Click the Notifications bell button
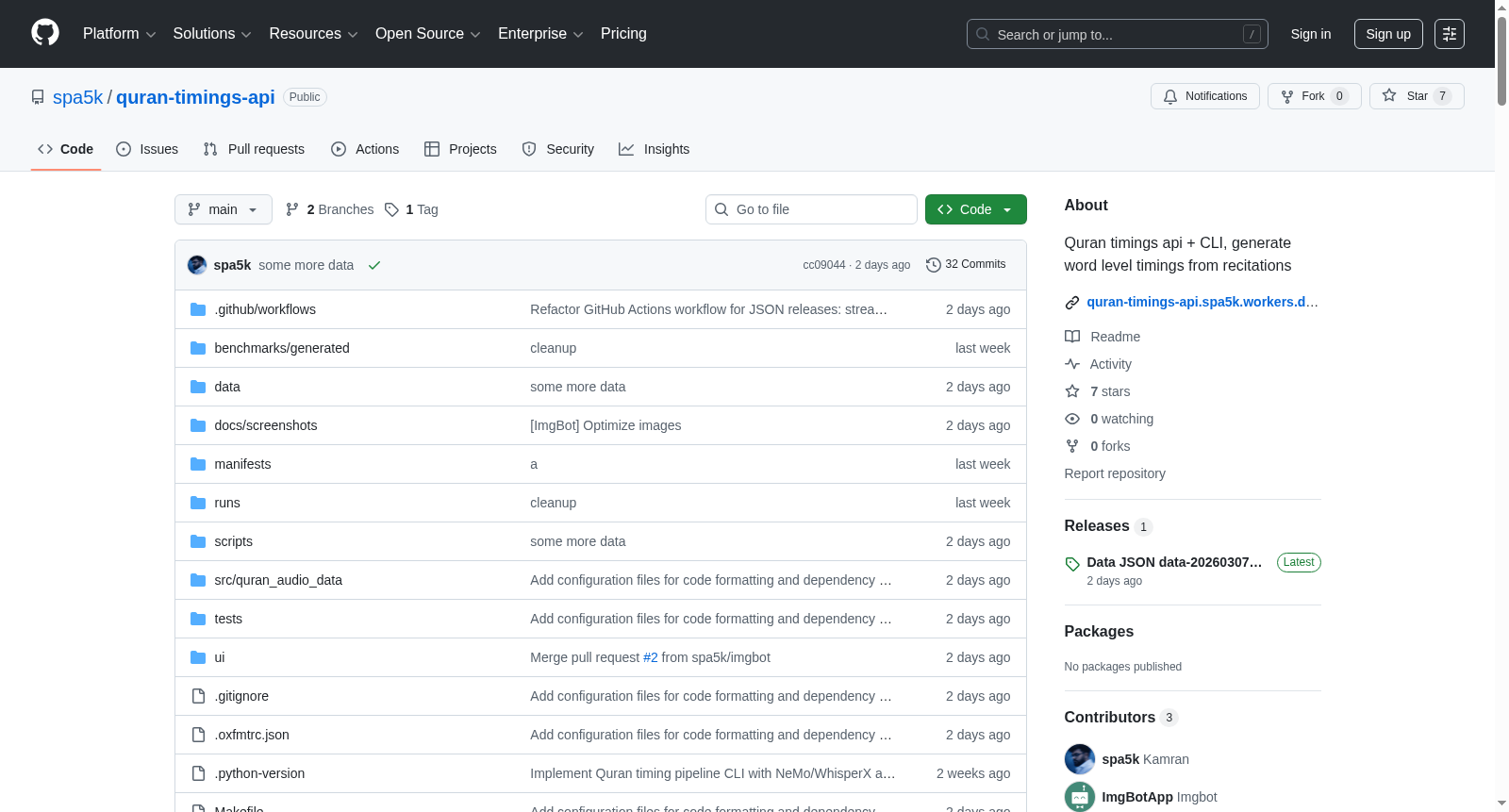This screenshot has height=812, width=1509. 1204,96
